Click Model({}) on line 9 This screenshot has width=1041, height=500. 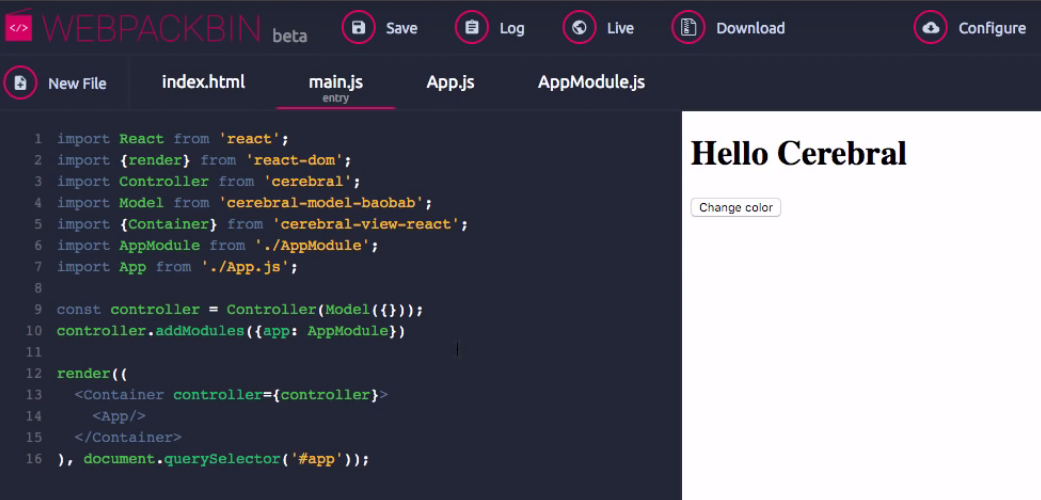coord(365,309)
